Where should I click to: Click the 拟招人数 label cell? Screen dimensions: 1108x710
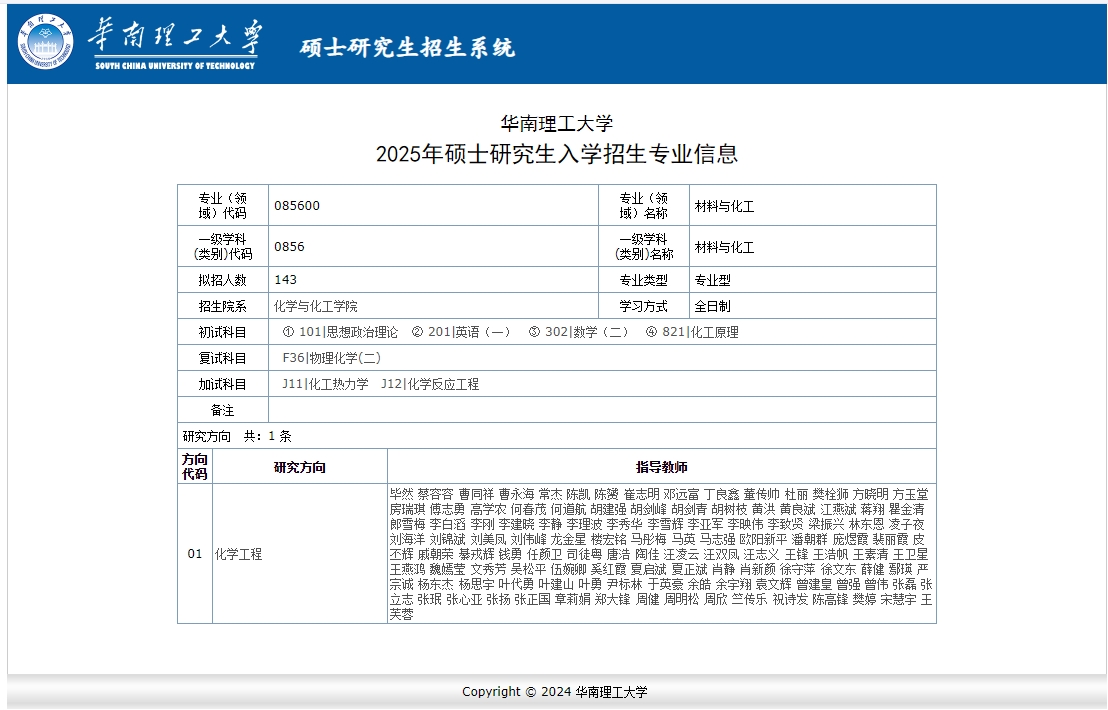click(x=223, y=280)
